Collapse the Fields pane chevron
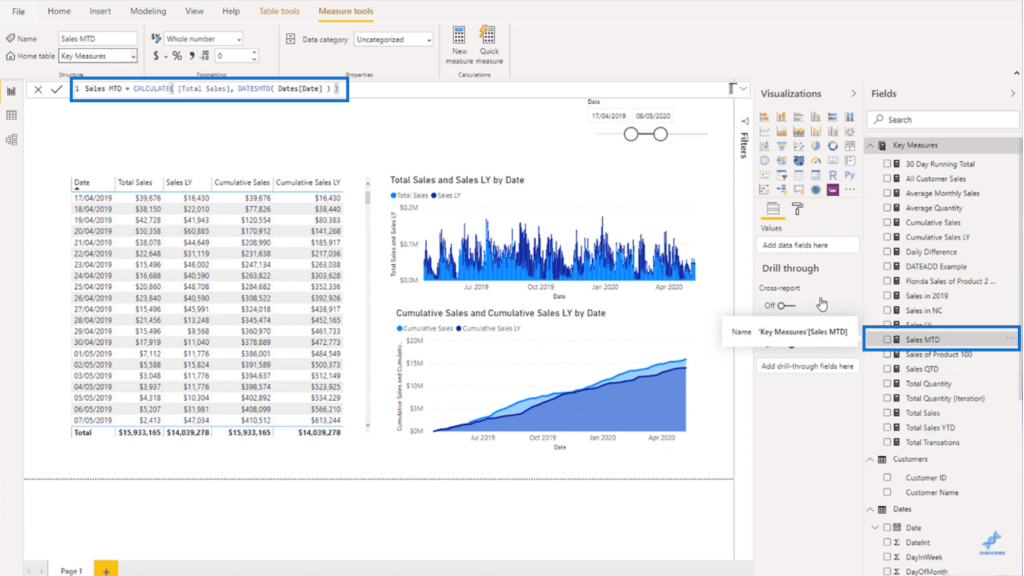 1013,94
